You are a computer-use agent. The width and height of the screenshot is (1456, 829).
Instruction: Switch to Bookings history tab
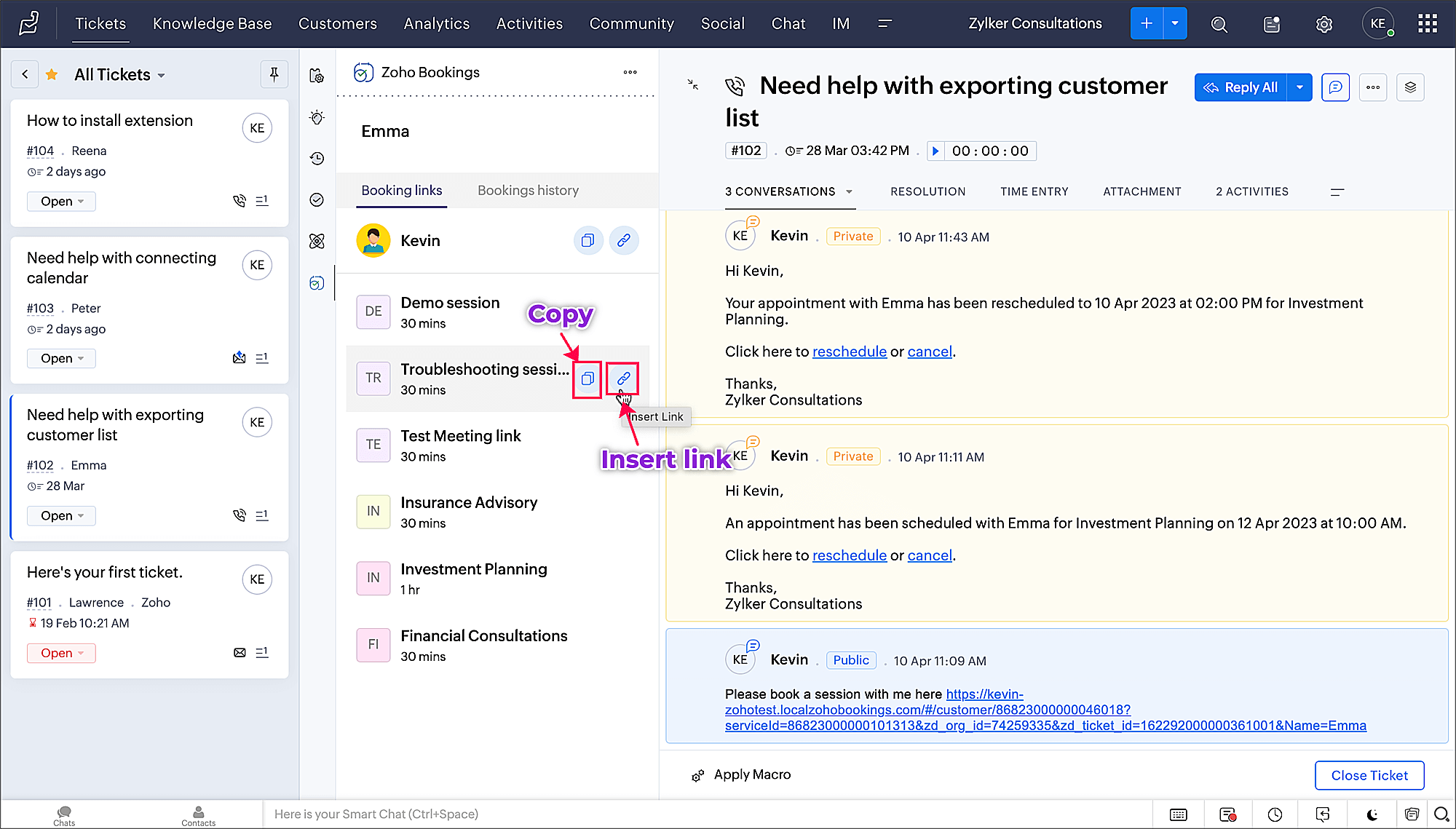(528, 190)
